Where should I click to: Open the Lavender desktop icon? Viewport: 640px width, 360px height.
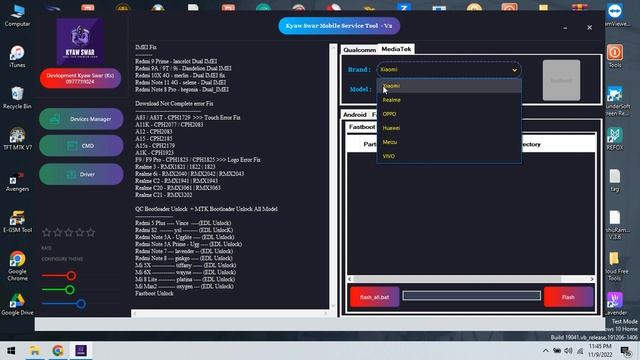616,304
